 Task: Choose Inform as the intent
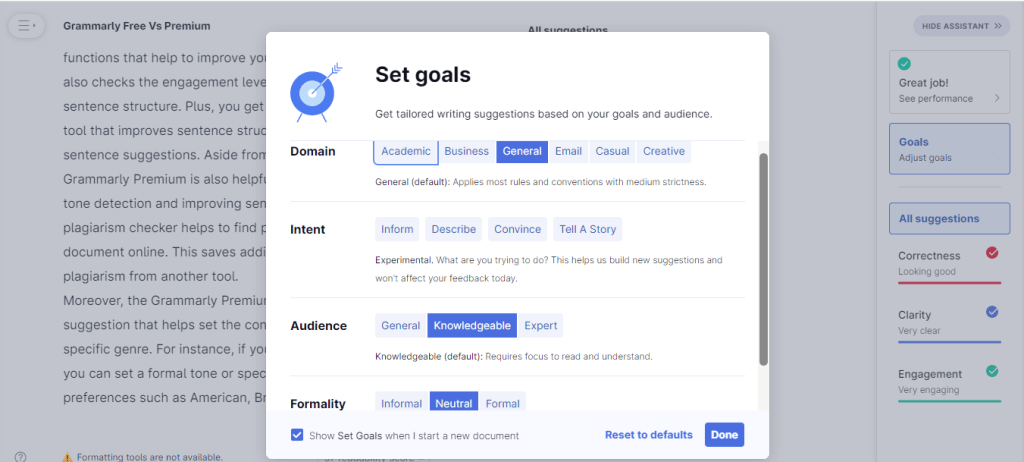(x=397, y=229)
